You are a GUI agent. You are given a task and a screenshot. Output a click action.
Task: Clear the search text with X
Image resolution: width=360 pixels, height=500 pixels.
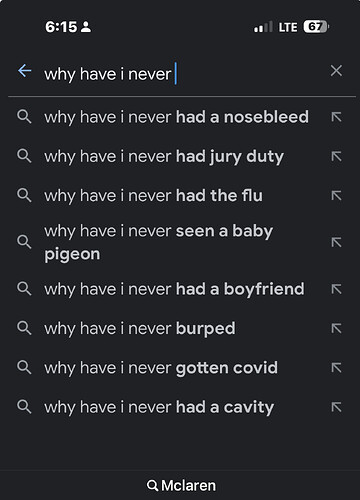336,71
